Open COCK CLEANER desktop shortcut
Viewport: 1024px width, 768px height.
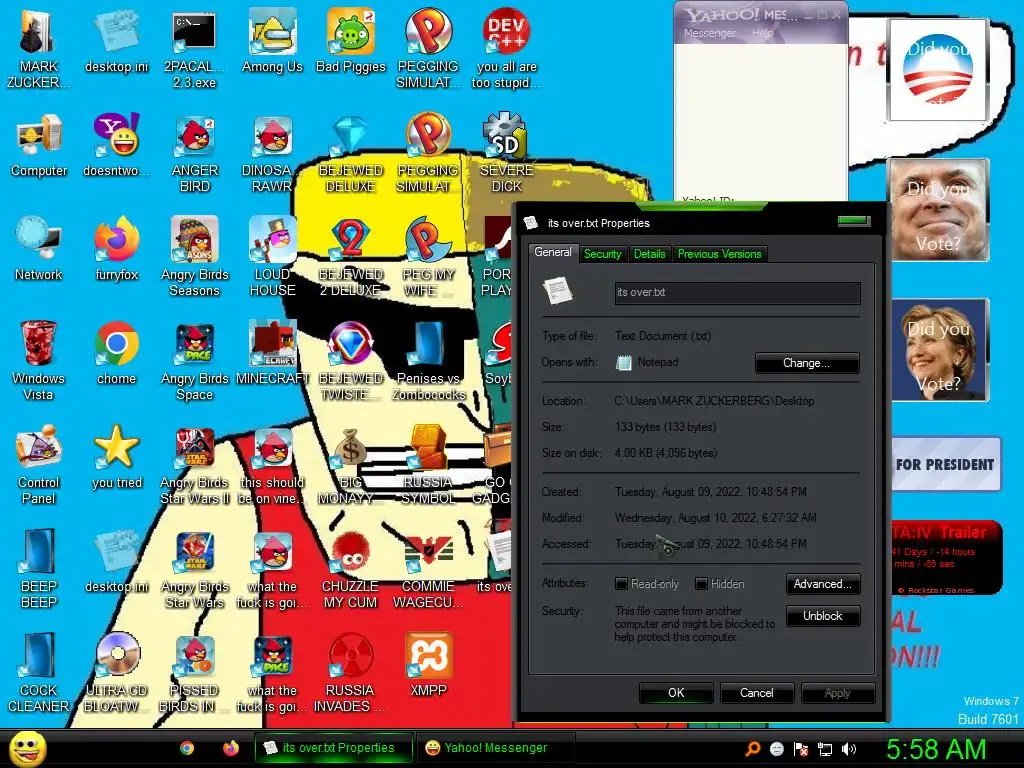tap(39, 655)
